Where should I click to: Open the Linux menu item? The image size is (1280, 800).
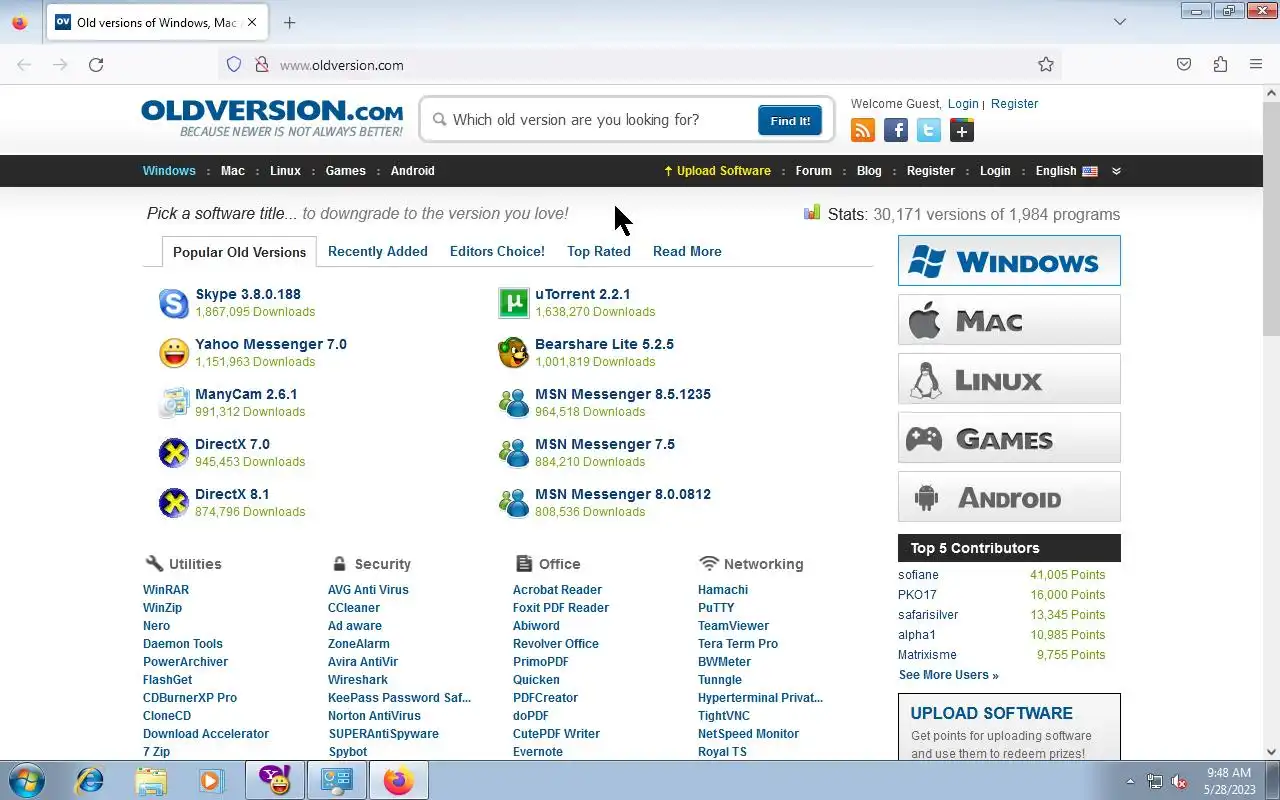click(285, 171)
